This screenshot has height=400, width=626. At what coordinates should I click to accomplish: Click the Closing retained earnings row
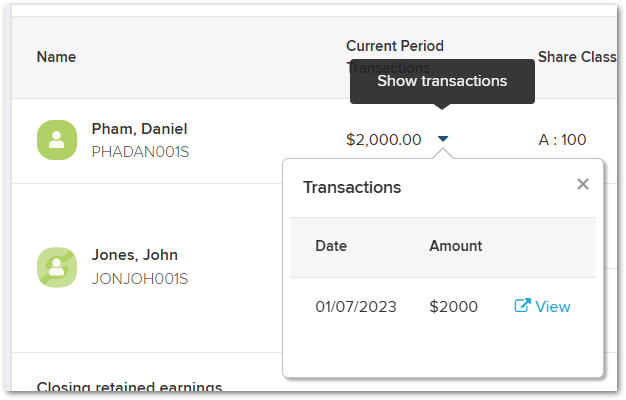tap(129, 386)
